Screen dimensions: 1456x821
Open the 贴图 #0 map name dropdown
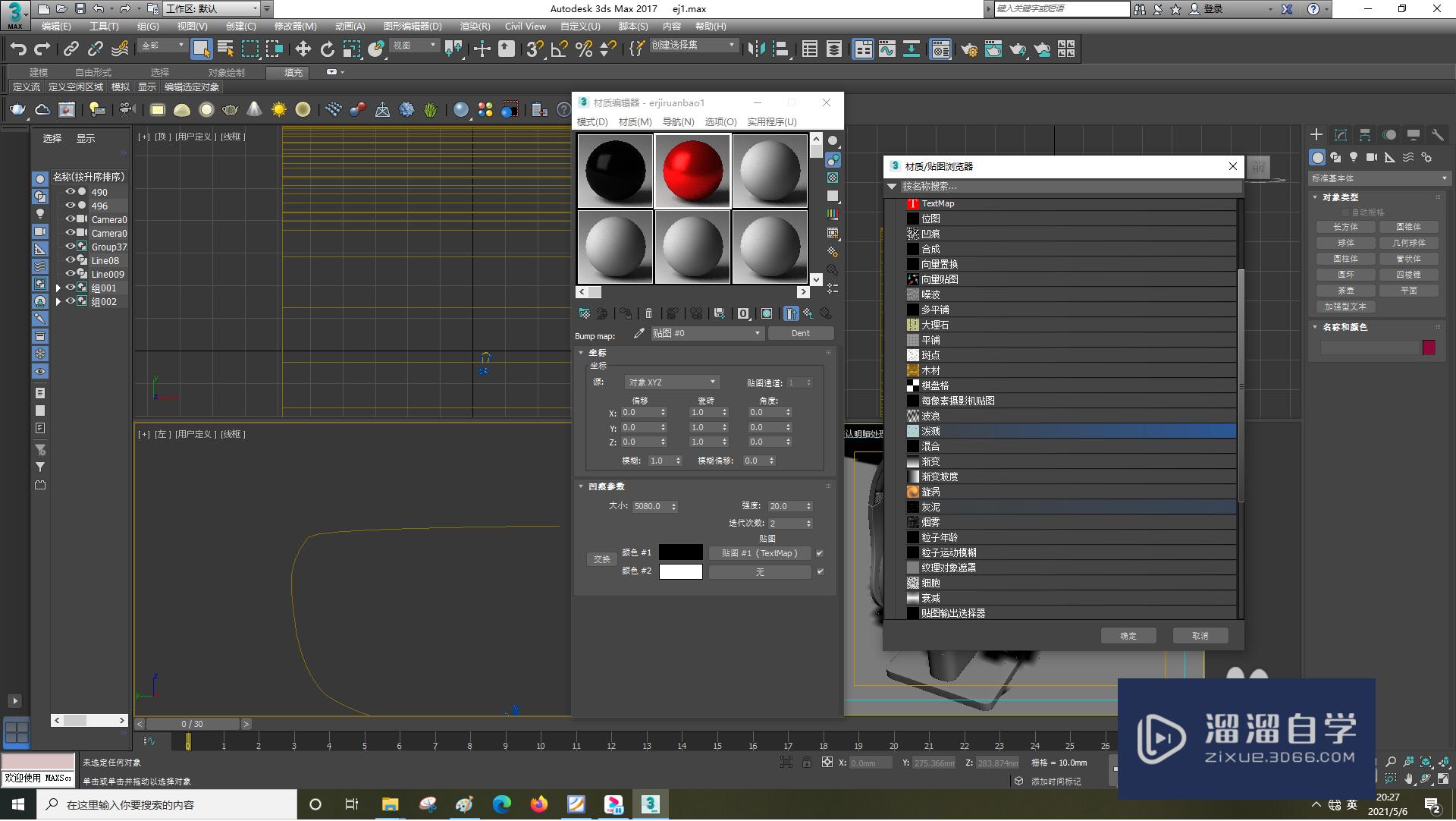tap(707, 333)
